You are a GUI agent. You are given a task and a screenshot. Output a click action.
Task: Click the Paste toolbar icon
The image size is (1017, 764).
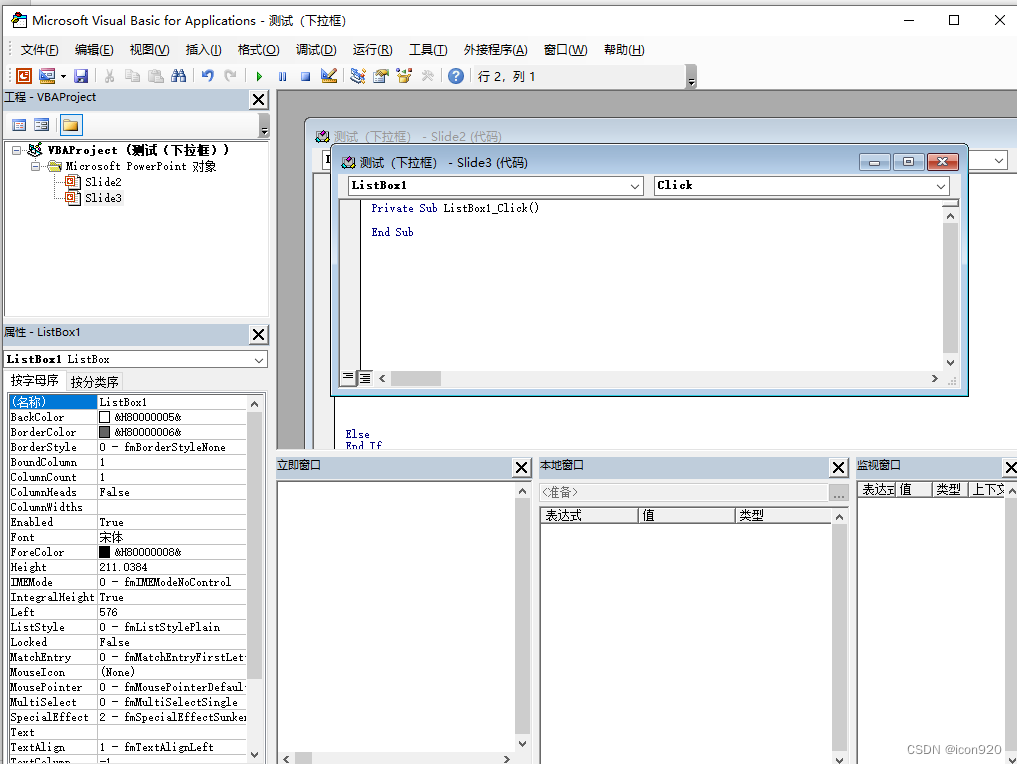point(156,76)
